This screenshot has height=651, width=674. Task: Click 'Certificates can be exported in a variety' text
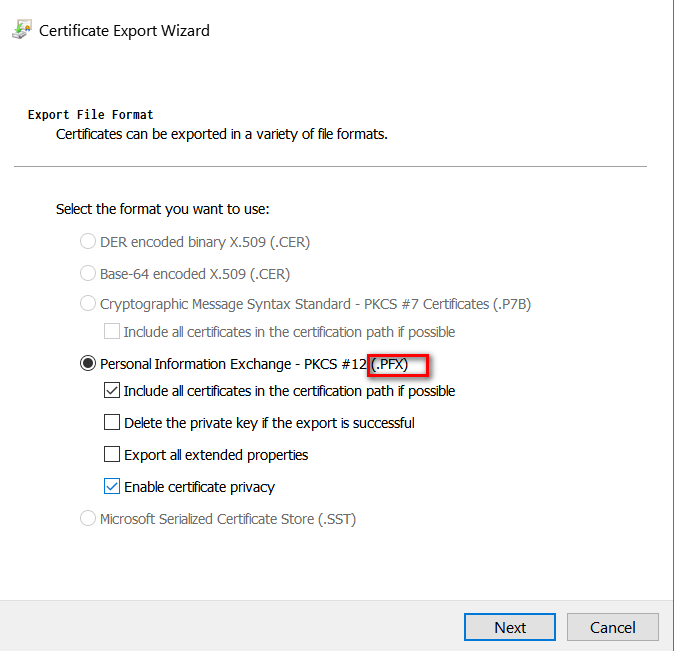point(221,134)
